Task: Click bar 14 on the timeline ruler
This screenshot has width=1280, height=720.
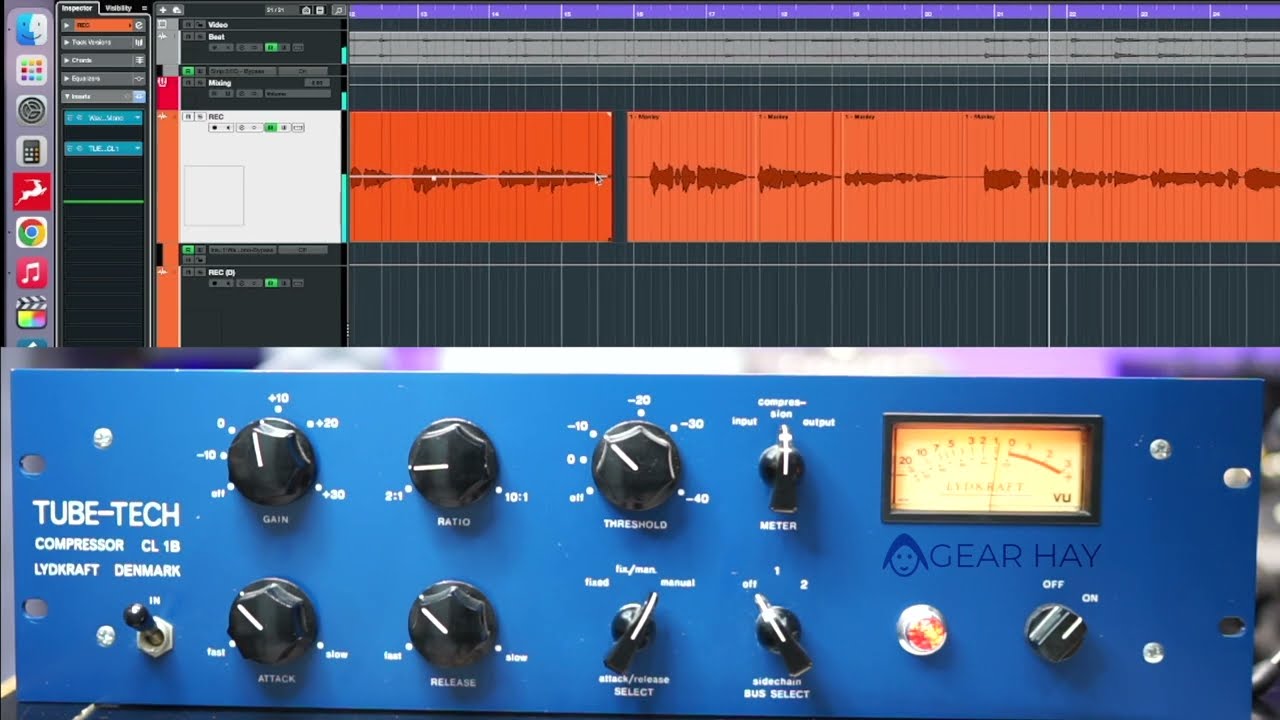Action: 495,13
